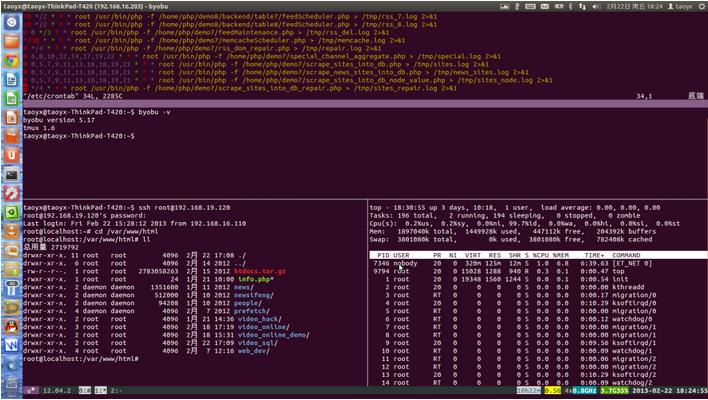Click the special_channel_aggregate.php crontab line
Image resolution: width=708 pixels, height=400 pixels.
(x=262, y=56)
